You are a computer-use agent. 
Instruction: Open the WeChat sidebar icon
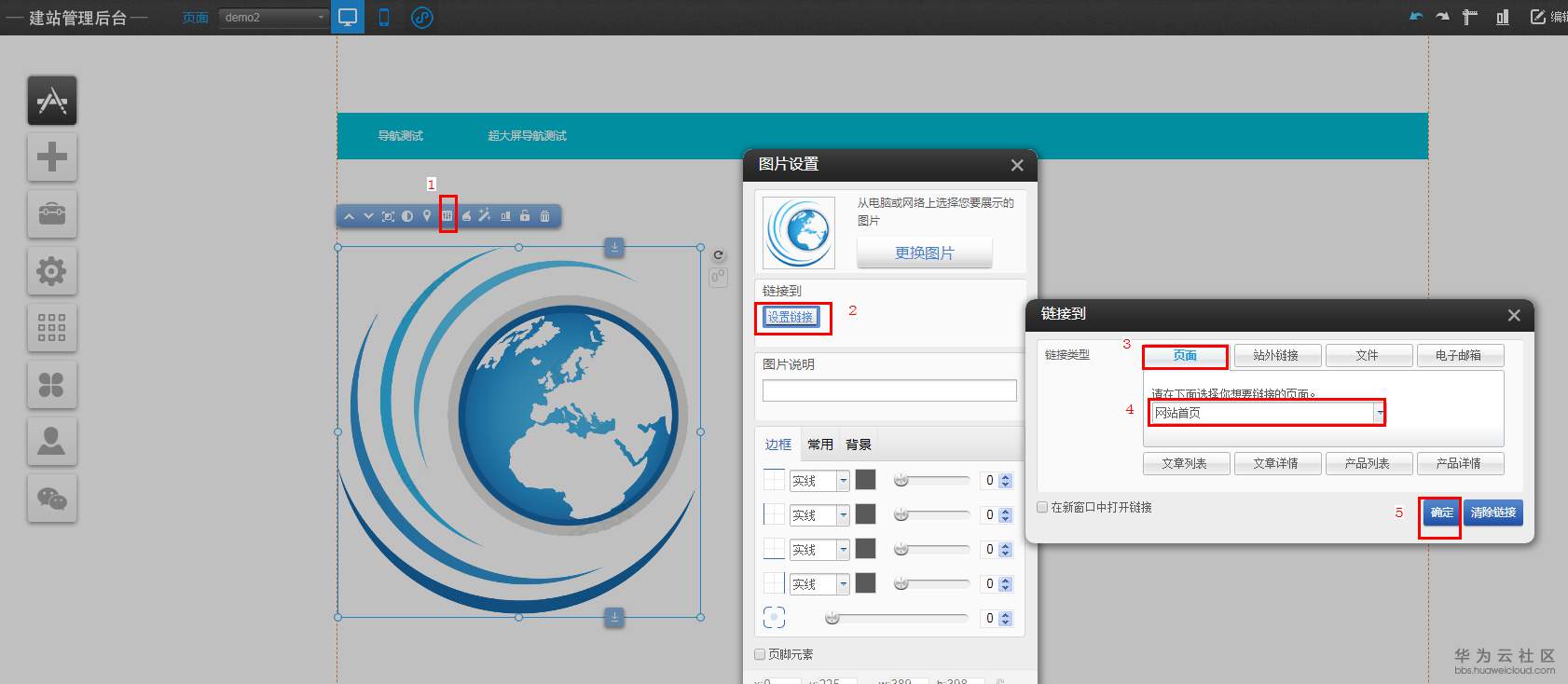coord(52,499)
